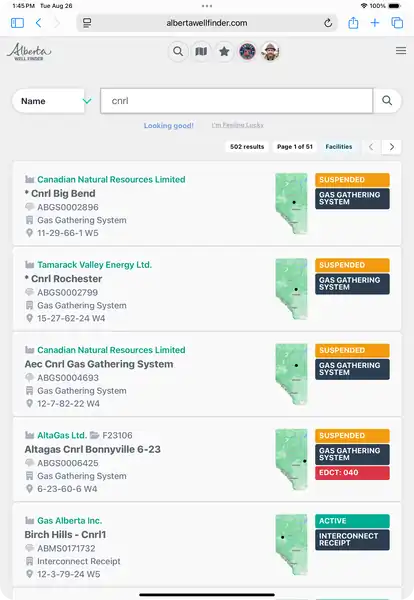This screenshot has width=414, height=600.
Task: Click the SUSPENDED badge on Cnrl Big Bend
Action: click(x=352, y=179)
